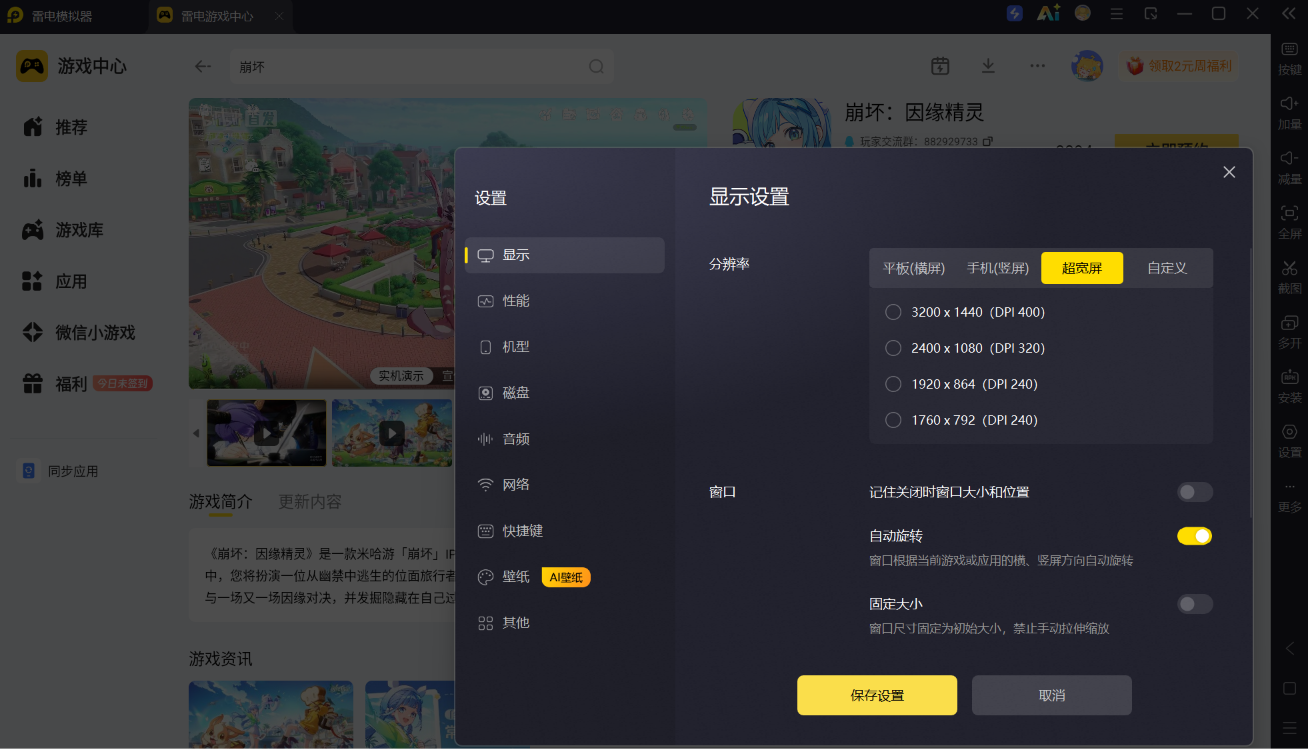Enable 记住关闭时窗口大小和位置 switch
1308x749 pixels.
coord(1195,492)
